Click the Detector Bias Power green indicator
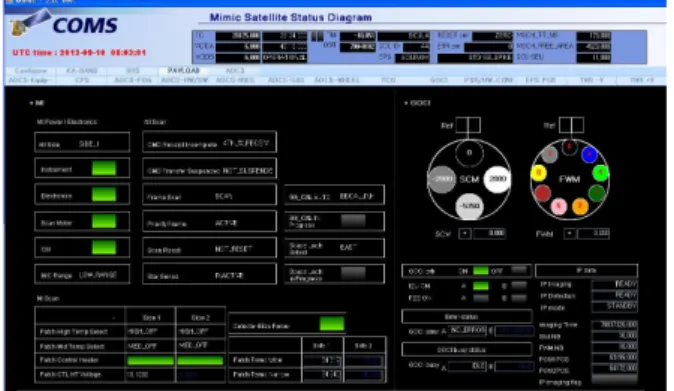Image resolution: width=674 pixels, height=391 pixels. (332, 324)
